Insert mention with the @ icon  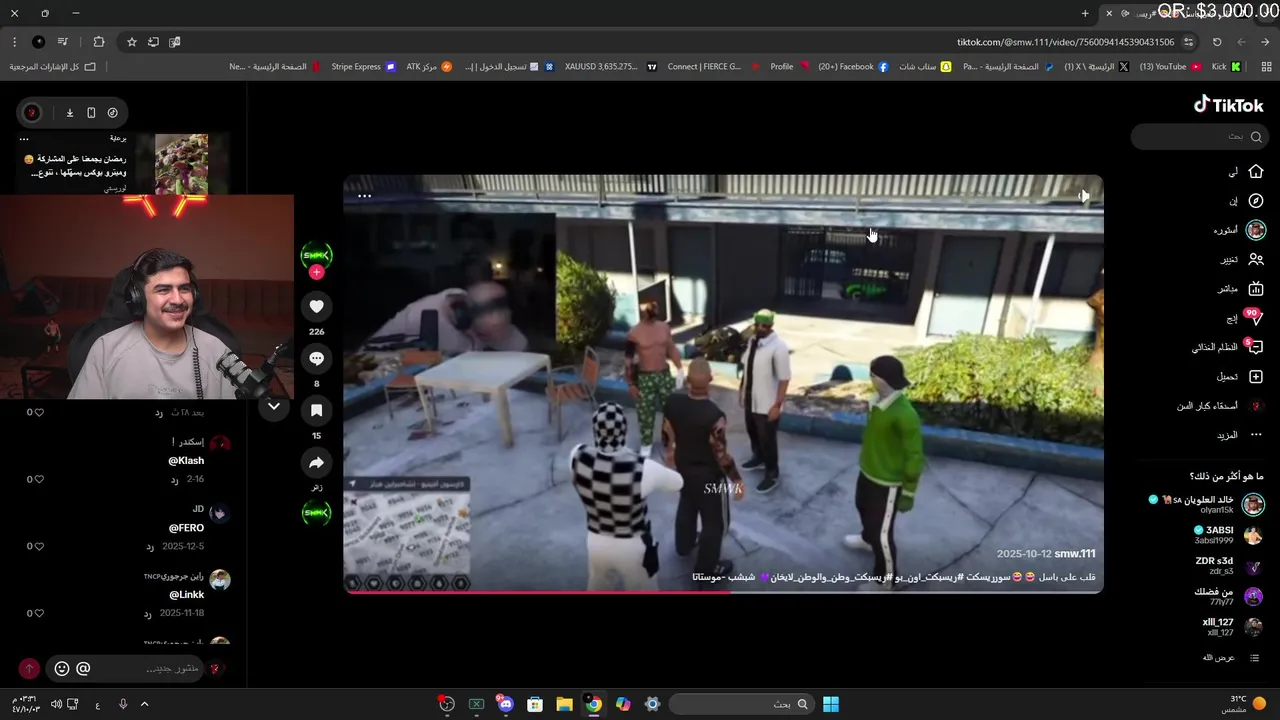click(83, 668)
